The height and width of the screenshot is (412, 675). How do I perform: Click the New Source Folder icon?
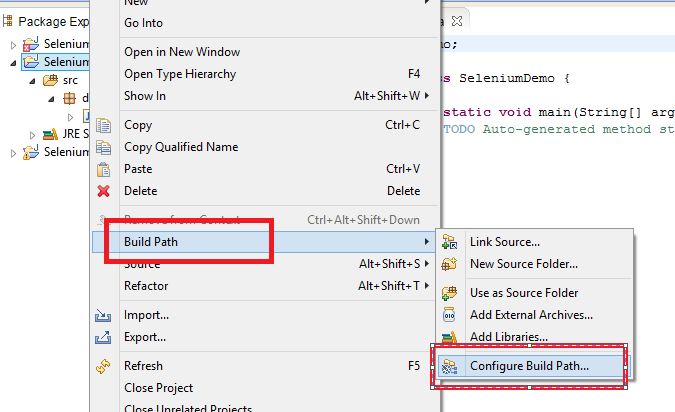point(449,264)
